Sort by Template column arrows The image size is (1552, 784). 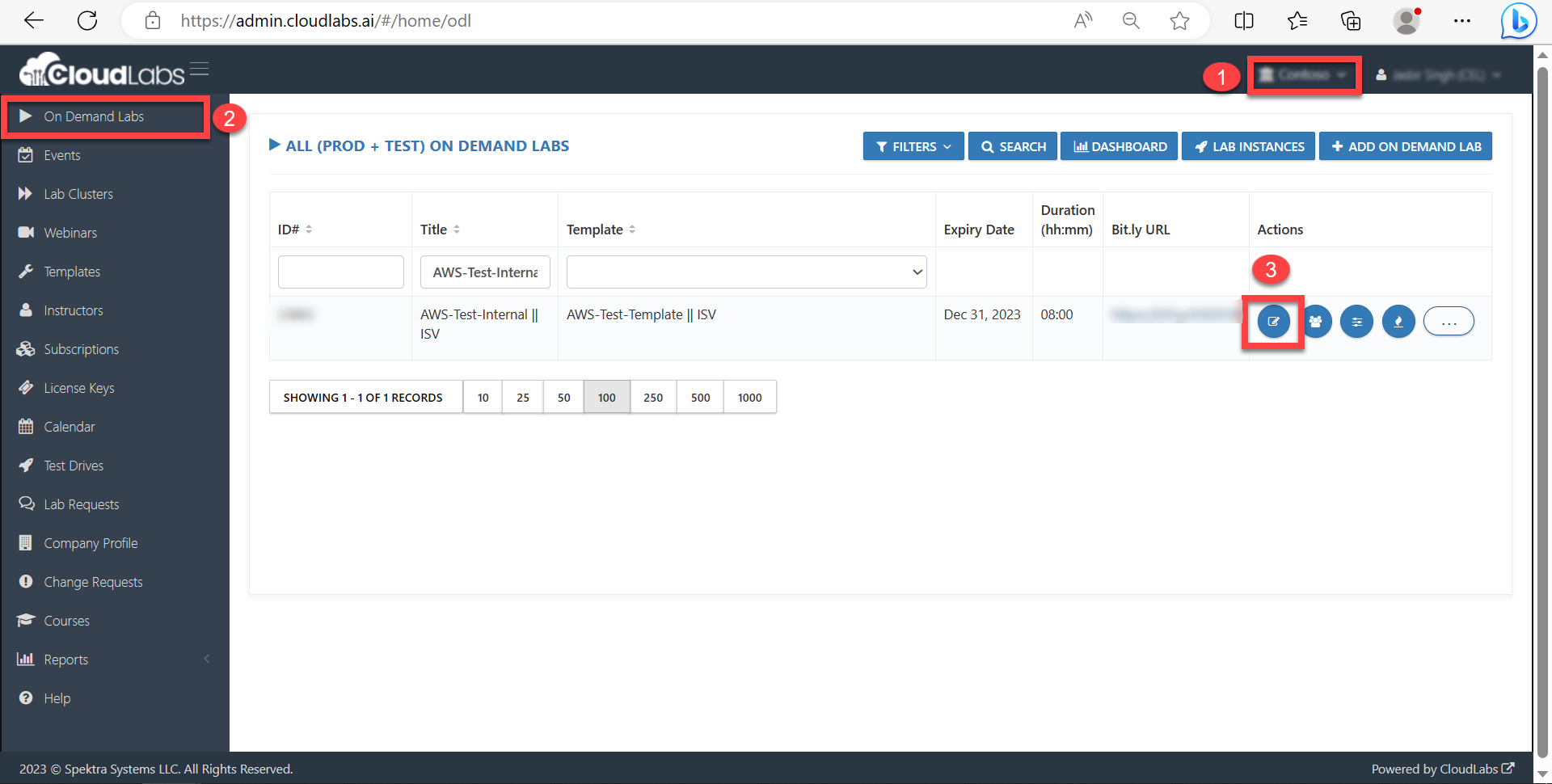click(632, 230)
